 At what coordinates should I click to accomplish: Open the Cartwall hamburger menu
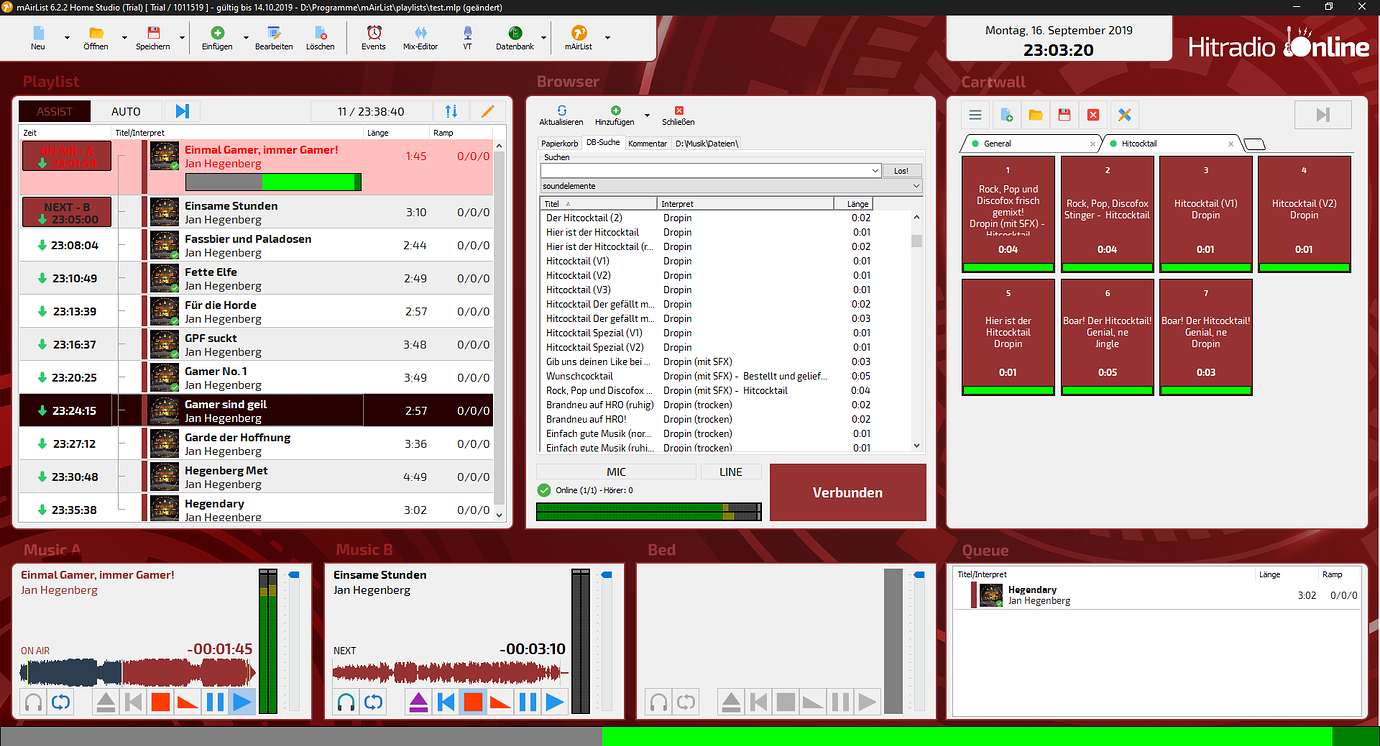coord(974,114)
